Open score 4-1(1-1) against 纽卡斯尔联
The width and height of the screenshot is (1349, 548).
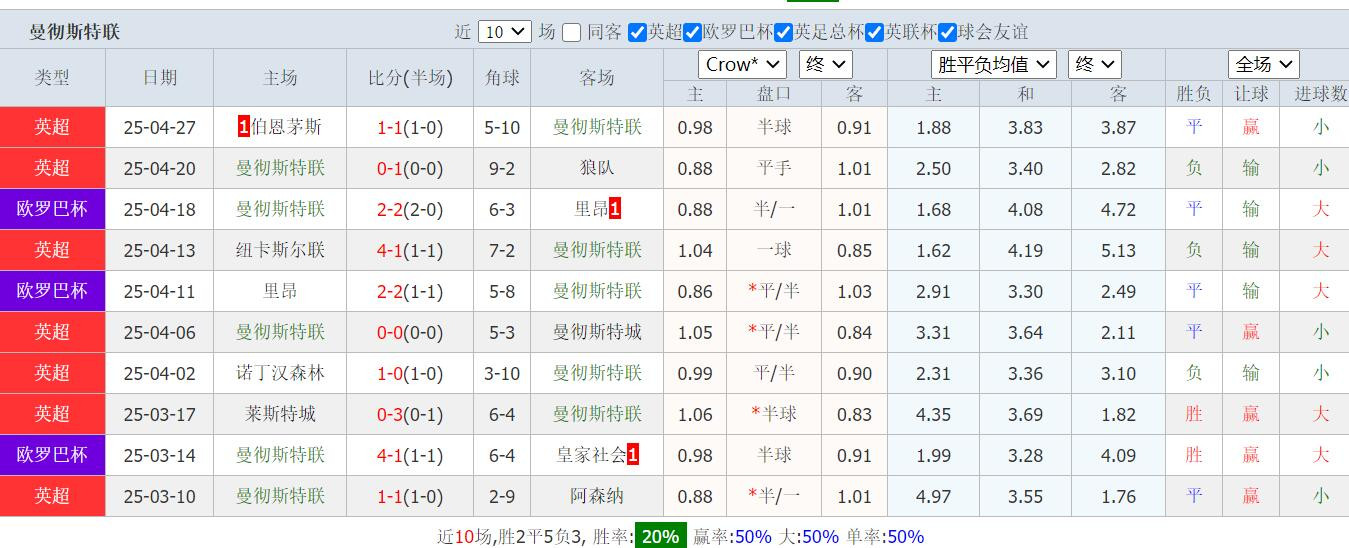coord(410,250)
